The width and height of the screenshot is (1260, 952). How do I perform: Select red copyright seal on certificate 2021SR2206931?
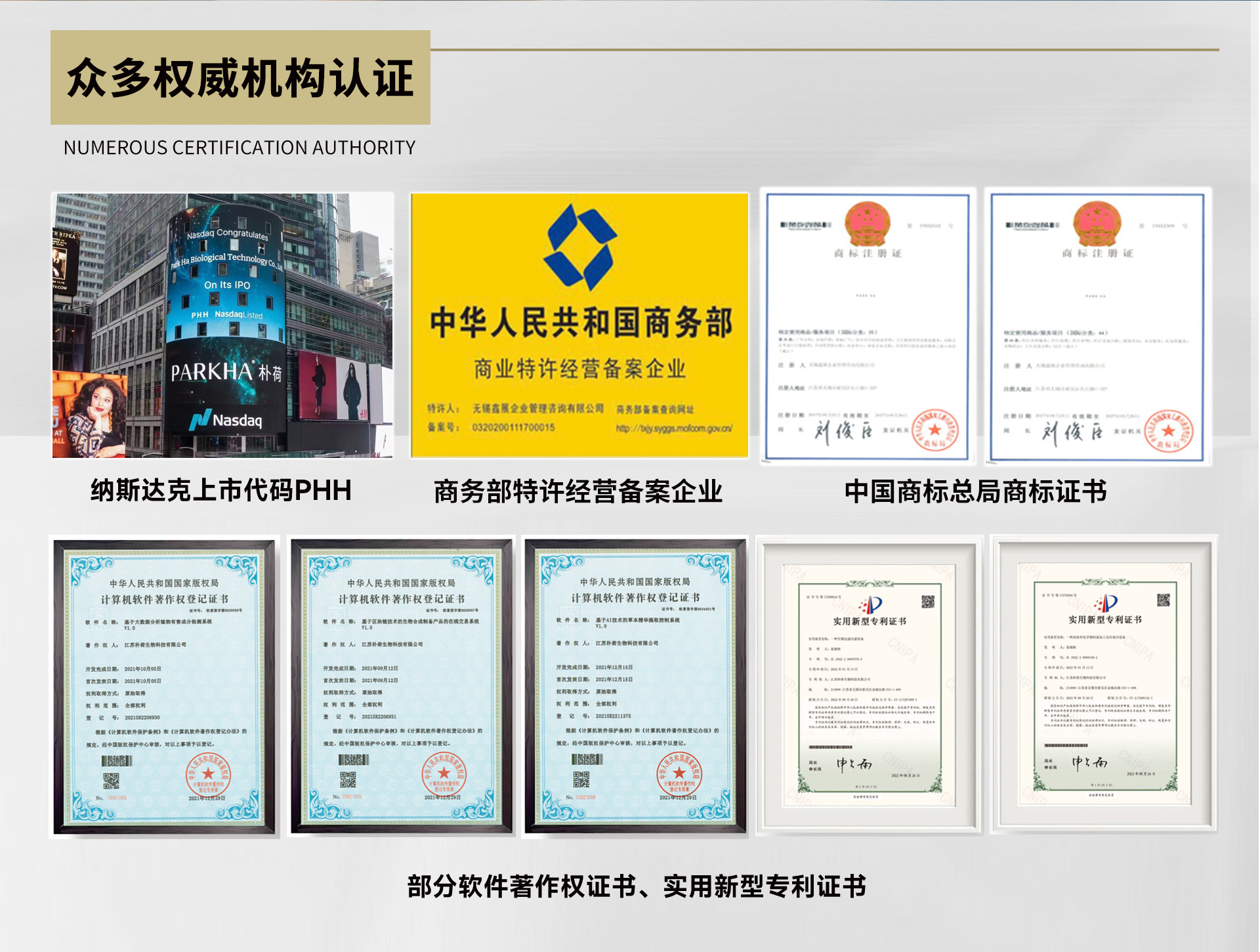pyautogui.click(x=444, y=774)
